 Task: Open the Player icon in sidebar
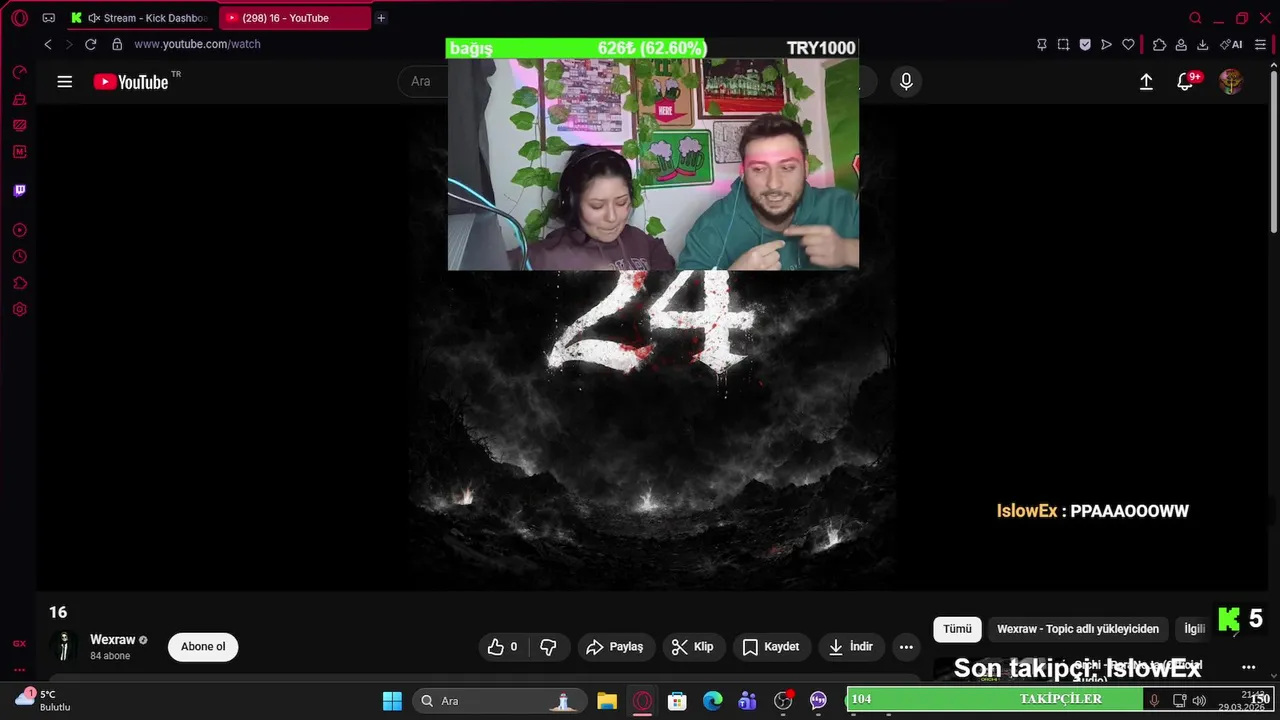tap(19, 230)
